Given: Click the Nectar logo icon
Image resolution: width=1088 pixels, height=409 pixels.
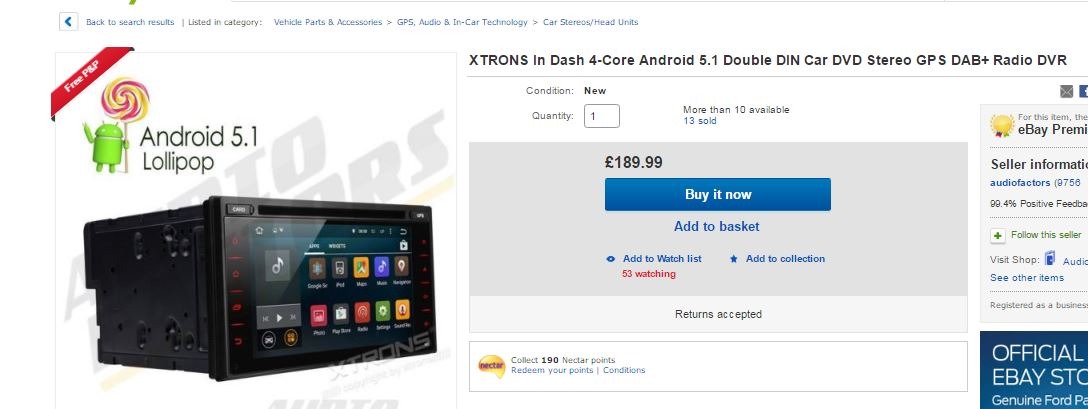Looking at the screenshot, I should click(492, 366).
